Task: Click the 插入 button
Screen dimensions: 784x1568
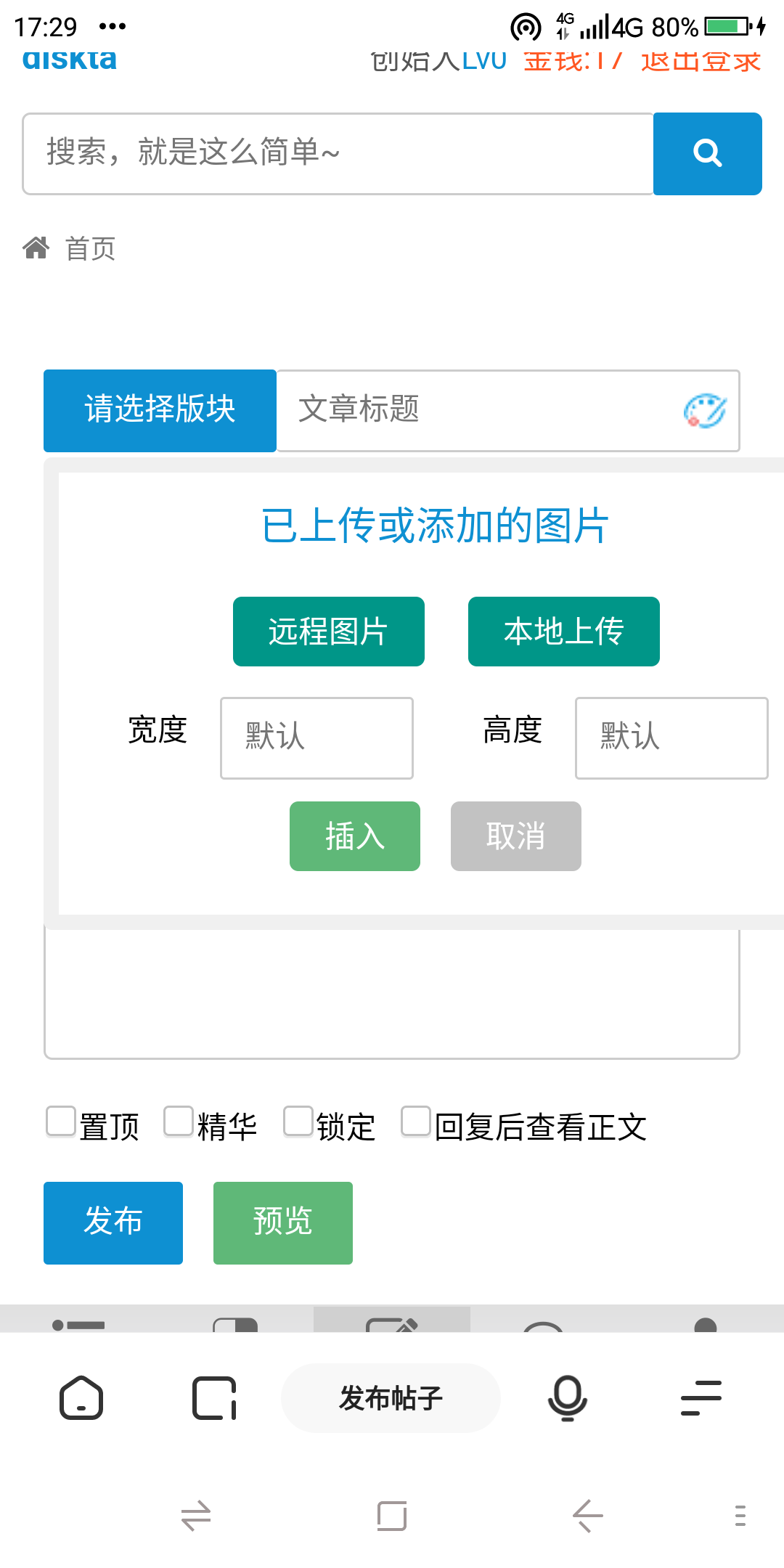Action: tap(355, 836)
